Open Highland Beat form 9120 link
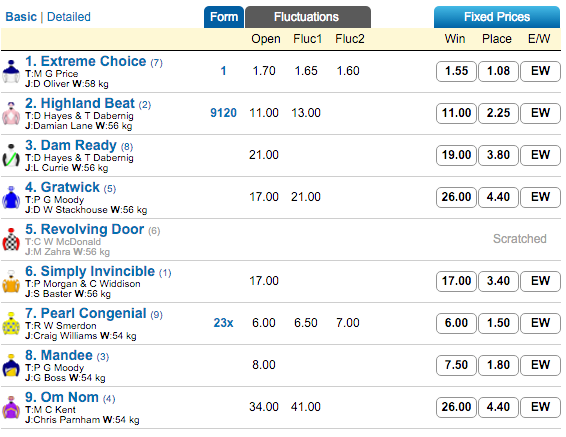 pyautogui.click(x=223, y=113)
